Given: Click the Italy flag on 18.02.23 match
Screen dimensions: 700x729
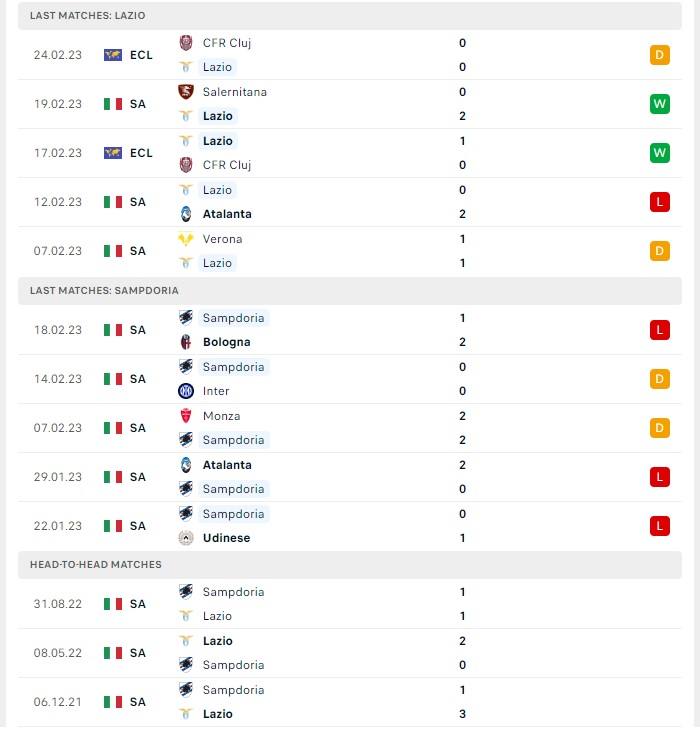Looking at the screenshot, I should click(x=113, y=330).
